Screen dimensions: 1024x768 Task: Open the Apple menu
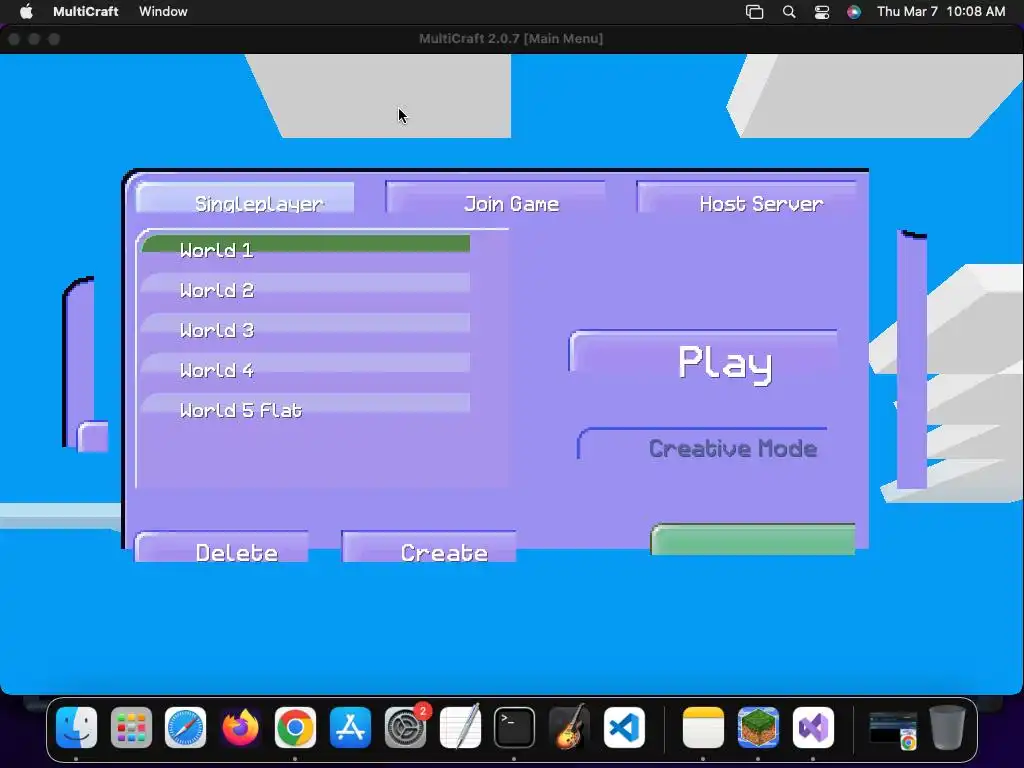point(25,11)
